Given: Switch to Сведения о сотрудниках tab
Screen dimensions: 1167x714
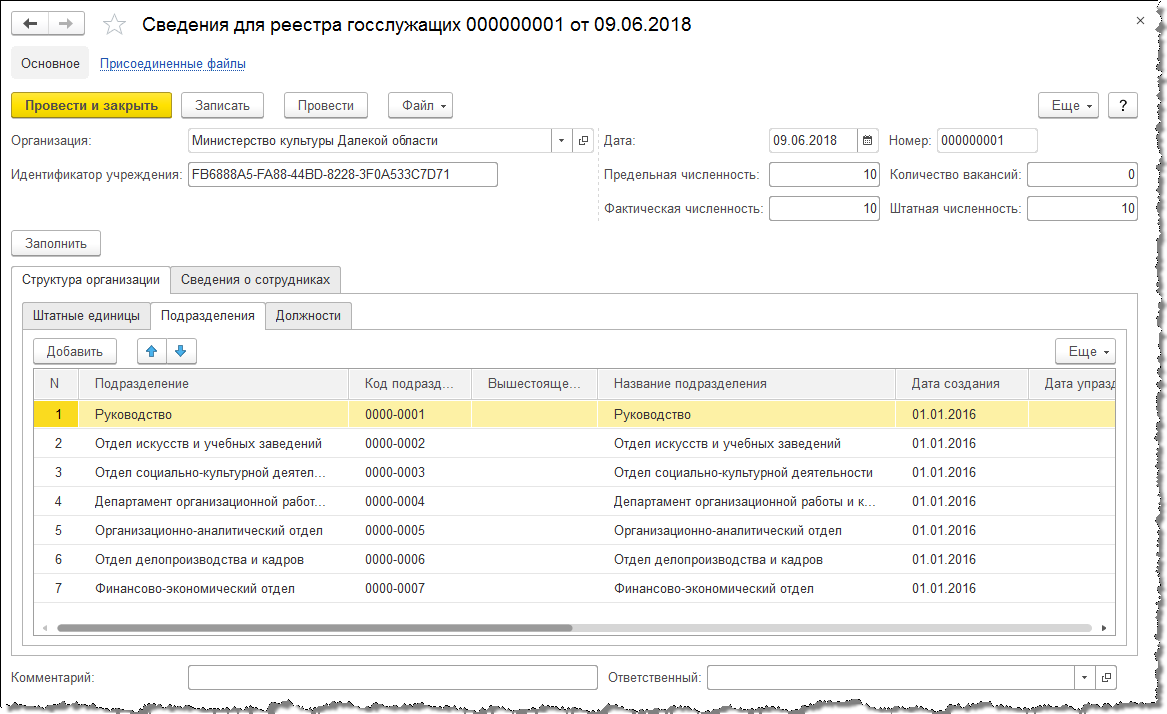Looking at the screenshot, I should tap(255, 280).
